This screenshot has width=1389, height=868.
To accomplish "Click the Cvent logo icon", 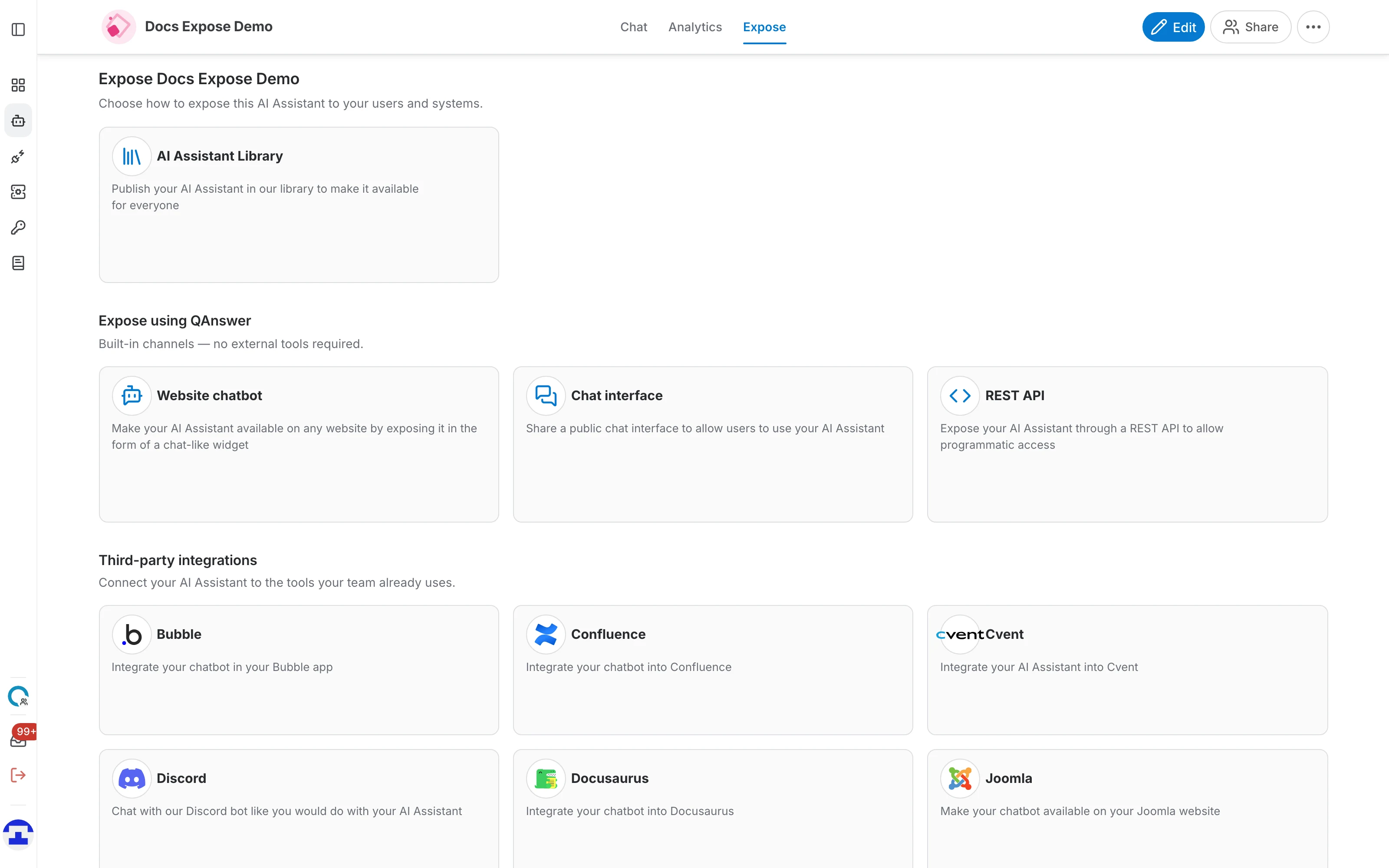I will click(x=960, y=635).
